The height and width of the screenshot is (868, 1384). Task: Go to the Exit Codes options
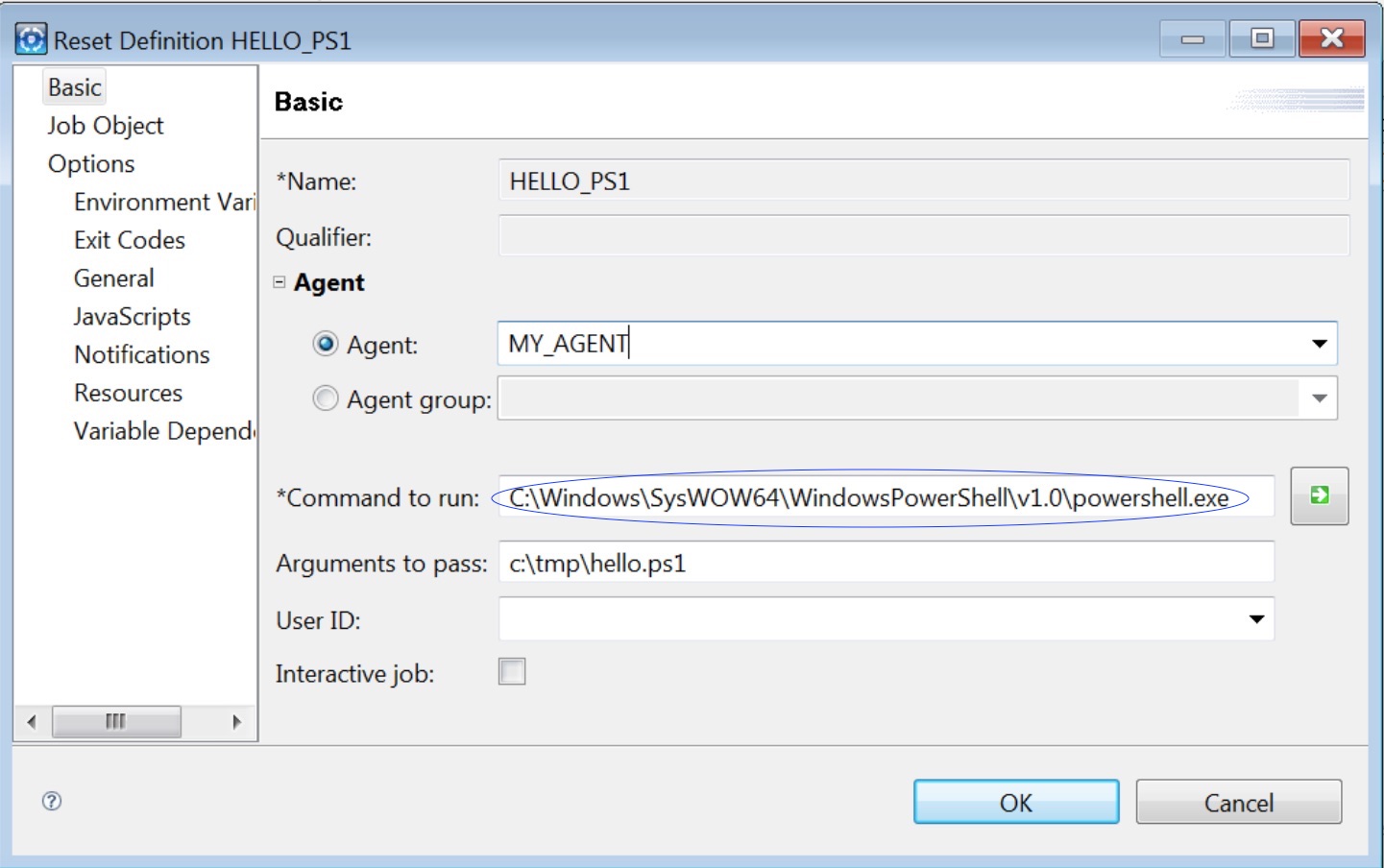point(130,240)
